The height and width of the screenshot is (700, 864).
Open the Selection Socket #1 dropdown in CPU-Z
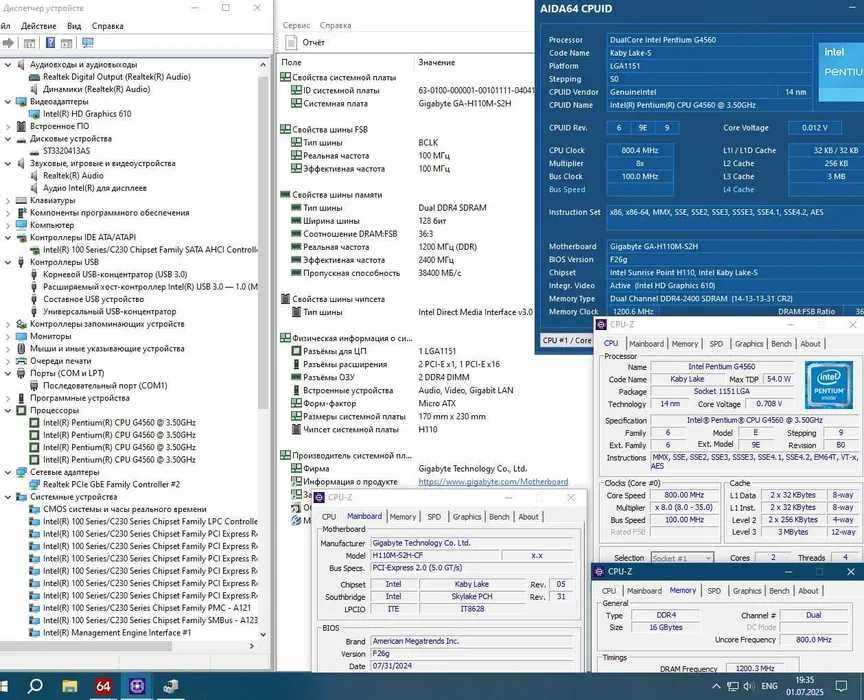[x=682, y=558]
